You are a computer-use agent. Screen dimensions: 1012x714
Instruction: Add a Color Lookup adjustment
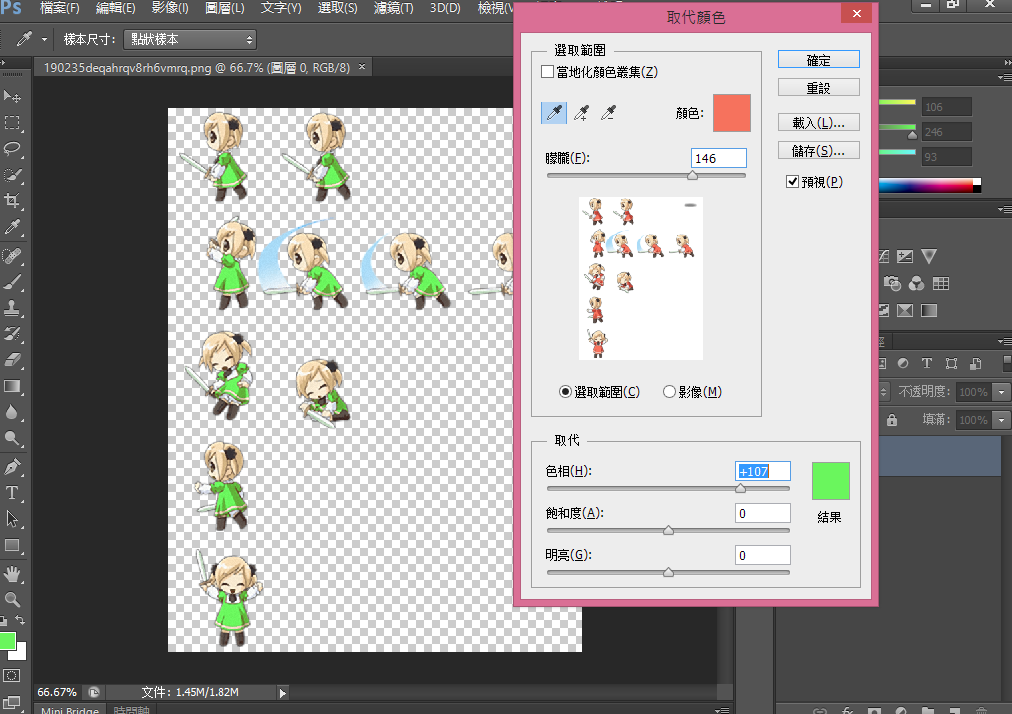point(941,283)
